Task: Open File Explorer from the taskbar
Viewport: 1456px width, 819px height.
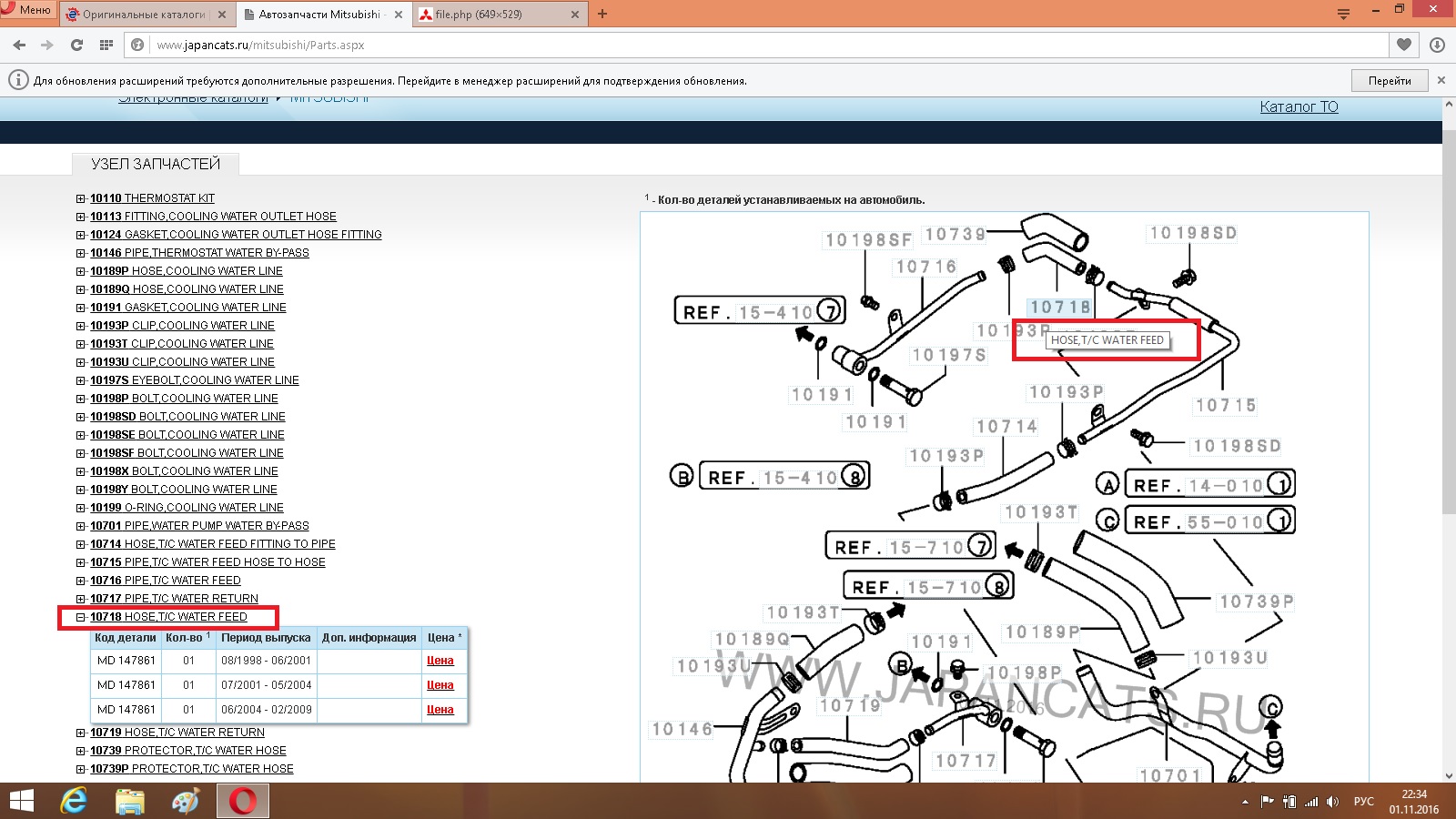Action: pyautogui.click(x=130, y=801)
